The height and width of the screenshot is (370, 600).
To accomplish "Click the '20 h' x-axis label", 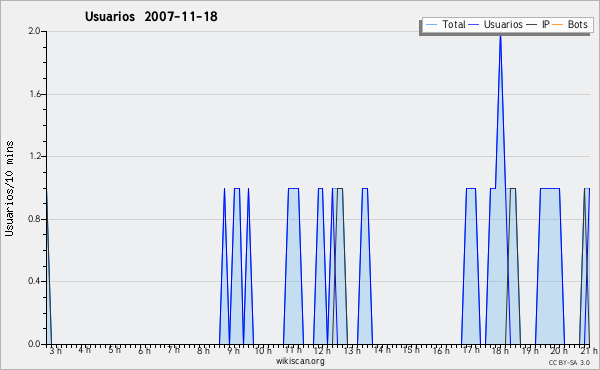I will 559,350.
